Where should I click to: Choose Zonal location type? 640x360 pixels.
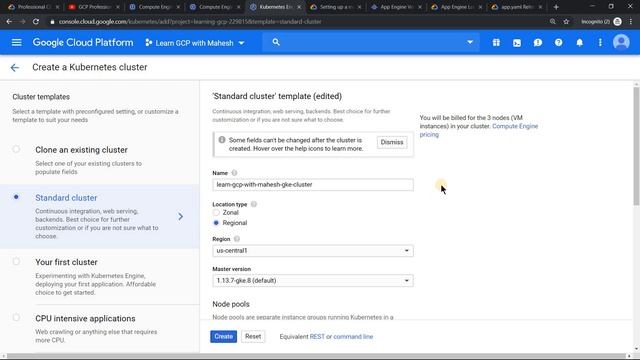click(216, 213)
